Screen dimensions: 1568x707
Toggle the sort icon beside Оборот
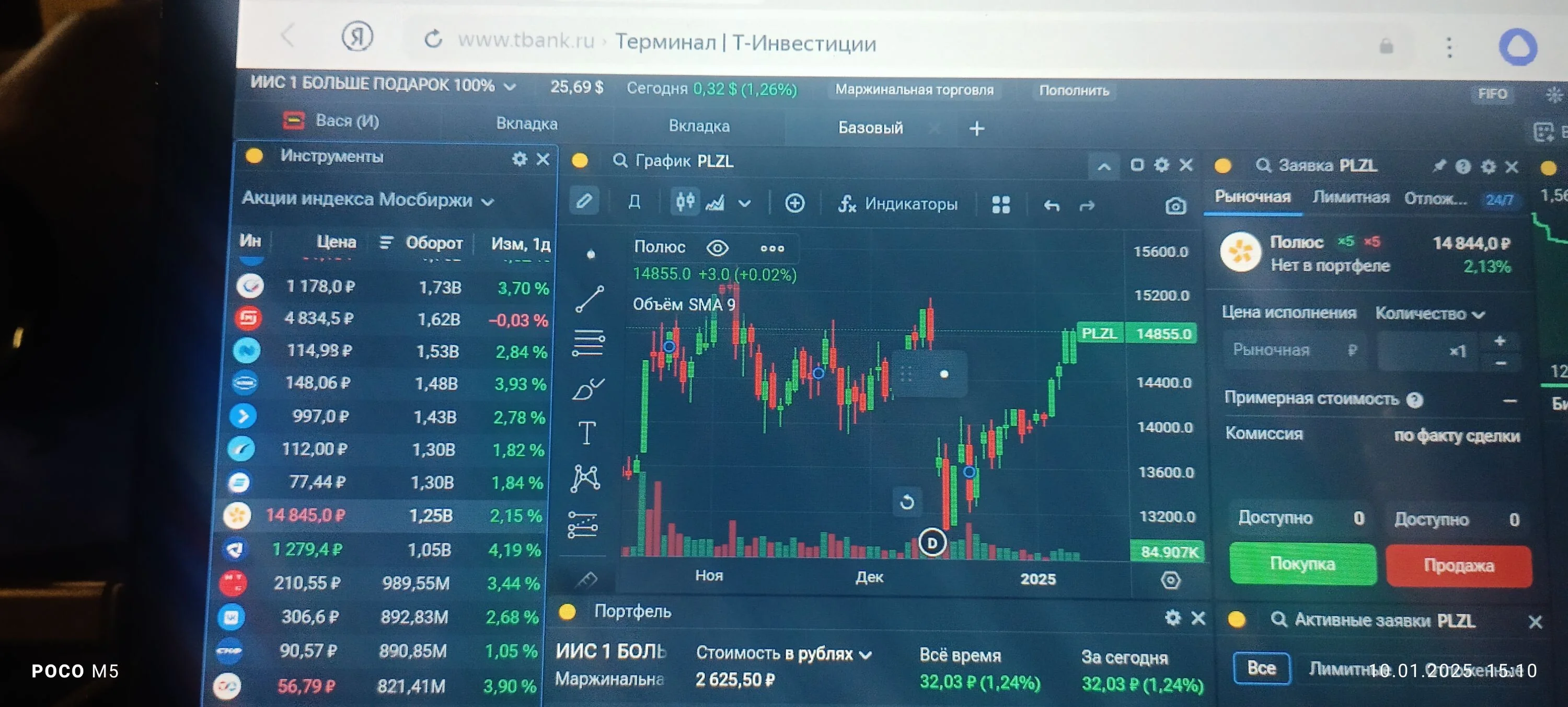tap(385, 242)
